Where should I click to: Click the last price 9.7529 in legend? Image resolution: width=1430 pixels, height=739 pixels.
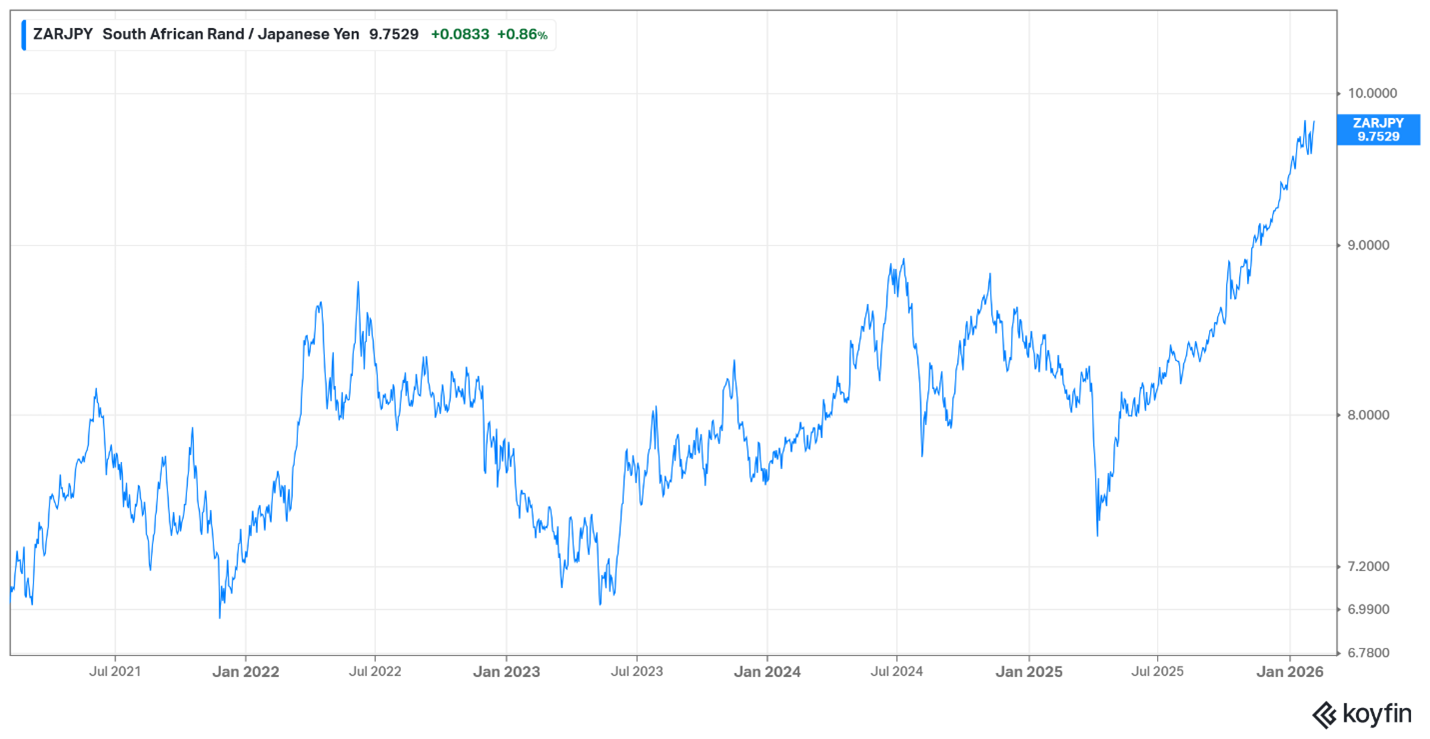click(394, 34)
